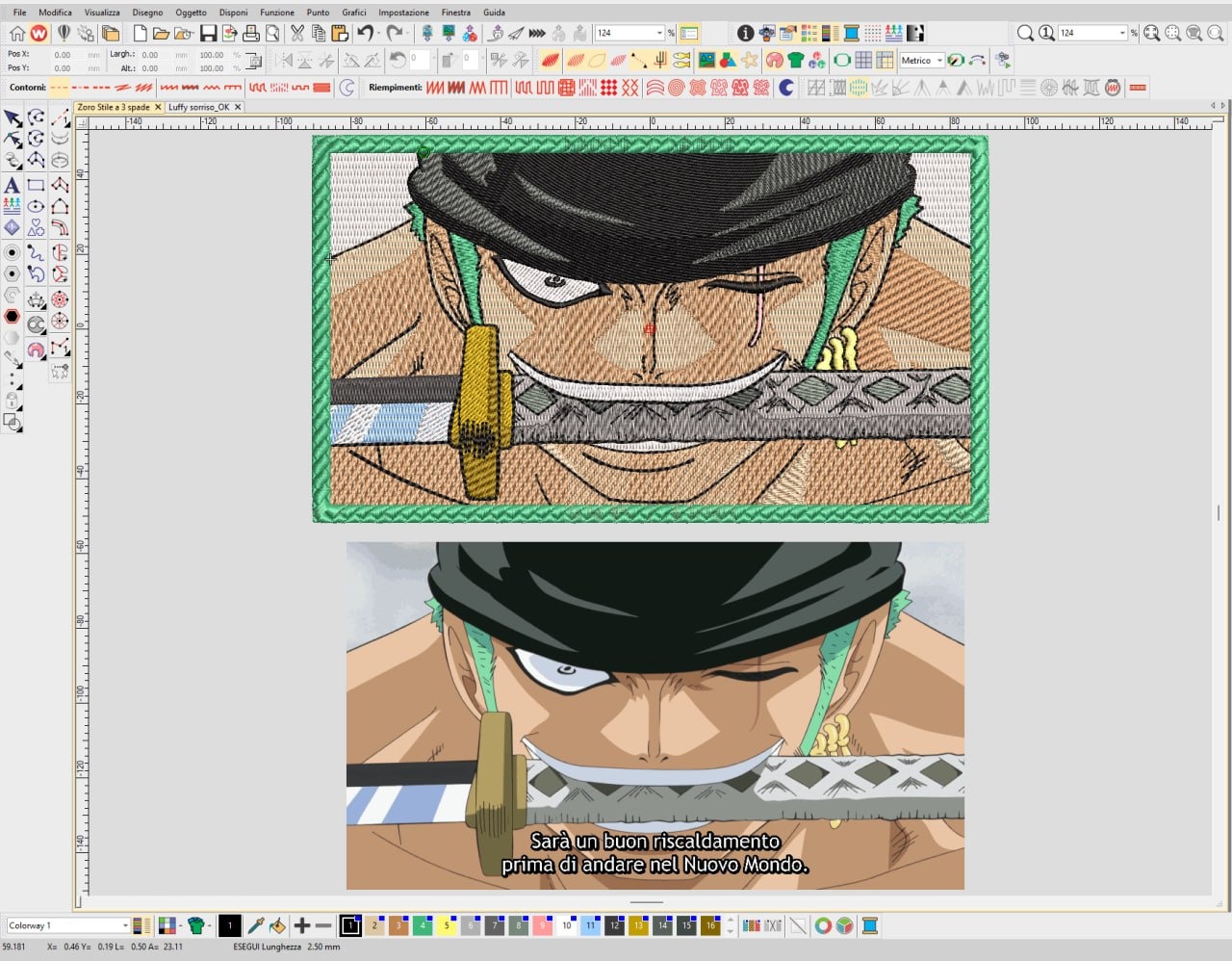Screen dimensions: 1232x961
Task: Select yellow color swatch 5
Action: (x=447, y=926)
